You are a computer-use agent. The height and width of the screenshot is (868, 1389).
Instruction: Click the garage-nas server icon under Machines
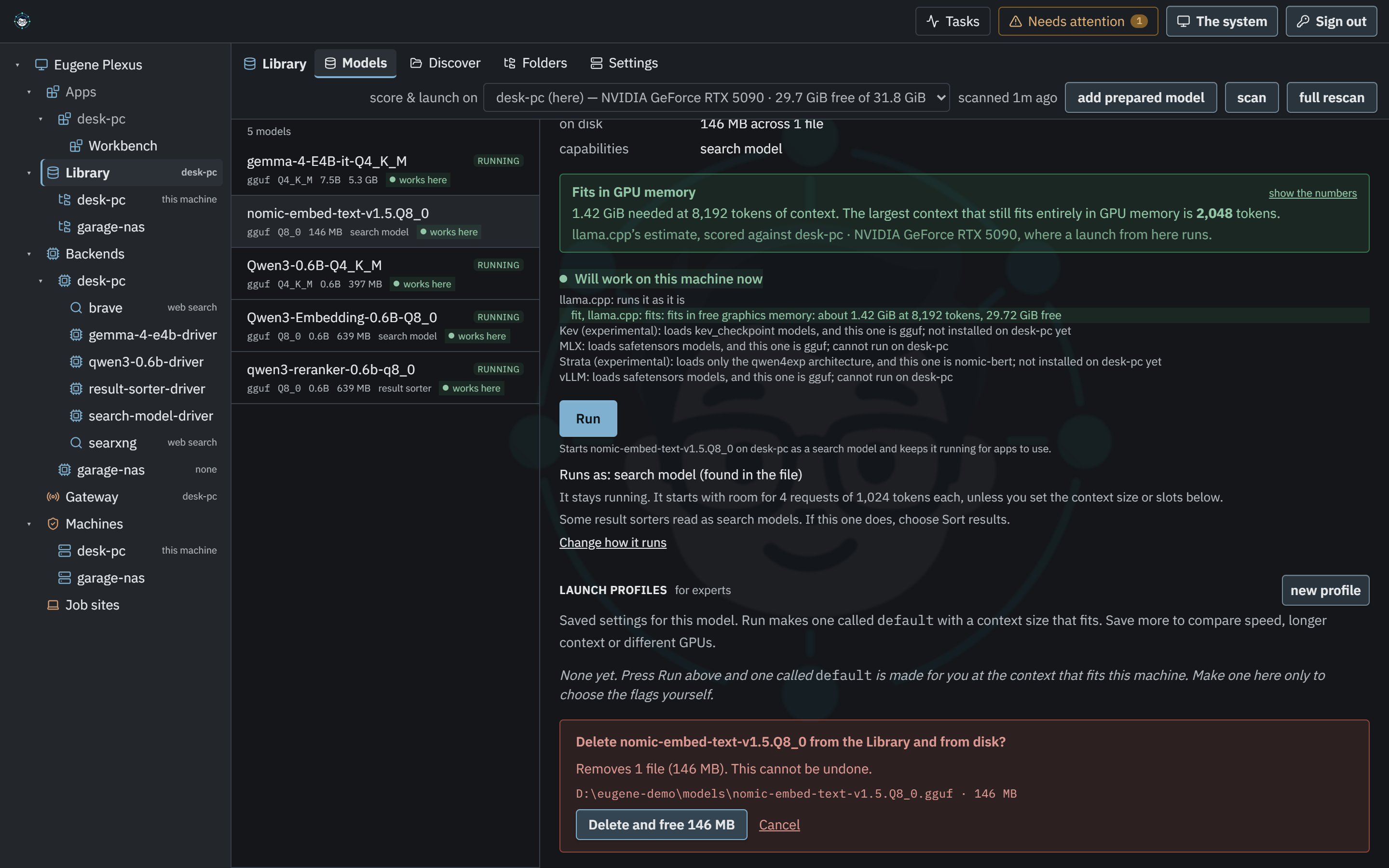64,578
